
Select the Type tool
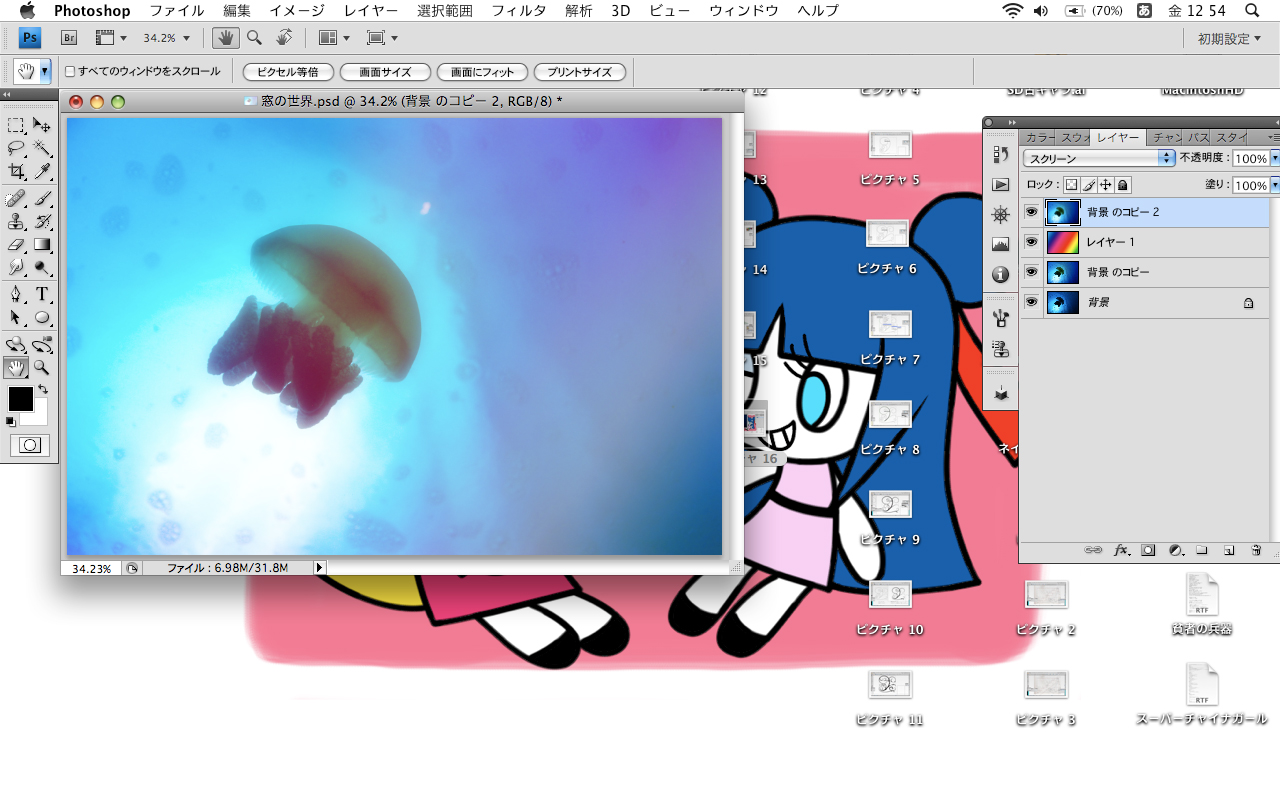click(42, 294)
